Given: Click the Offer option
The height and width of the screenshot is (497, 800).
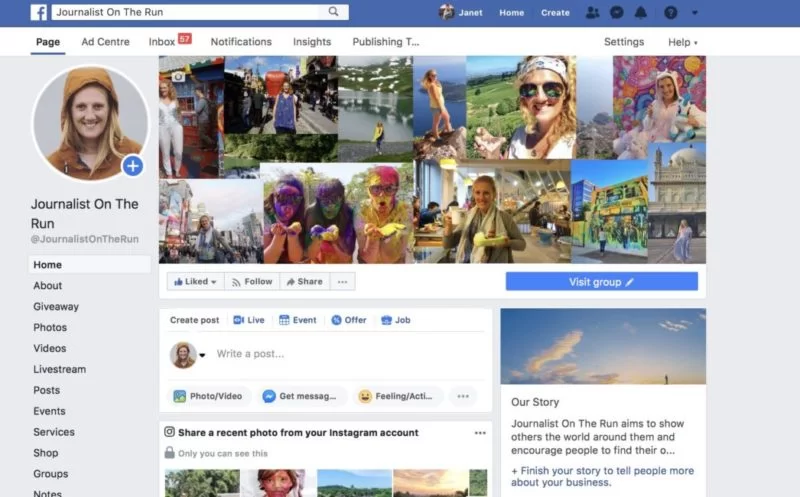Looking at the screenshot, I should coord(349,320).
